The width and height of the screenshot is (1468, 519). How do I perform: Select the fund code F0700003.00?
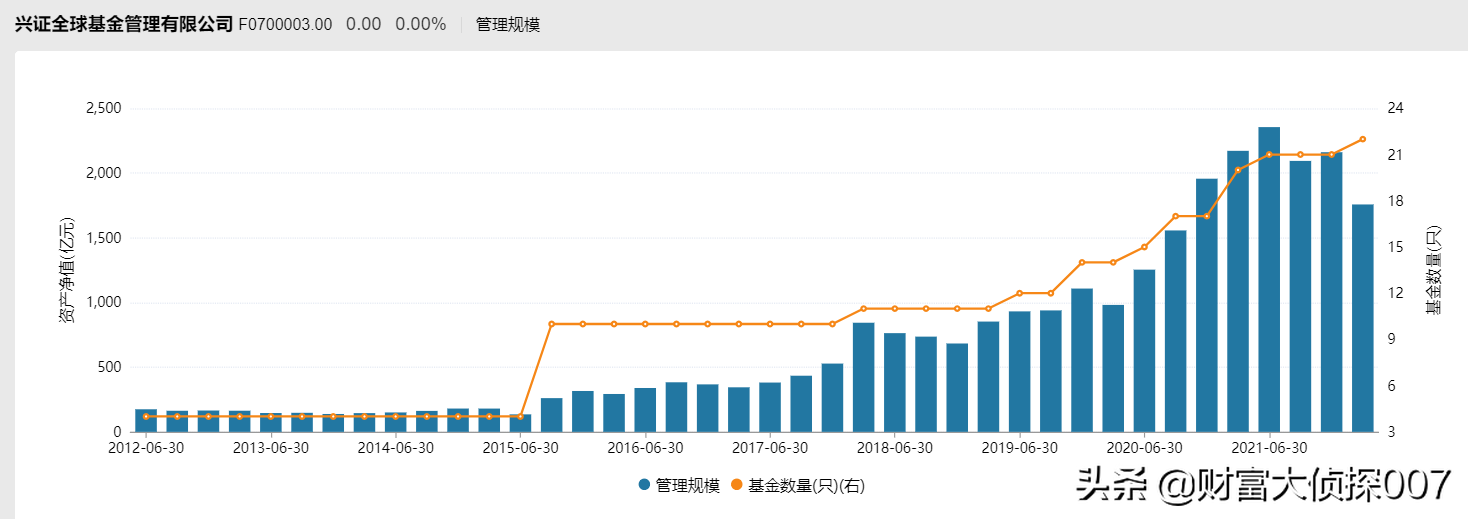click(285, 24)
